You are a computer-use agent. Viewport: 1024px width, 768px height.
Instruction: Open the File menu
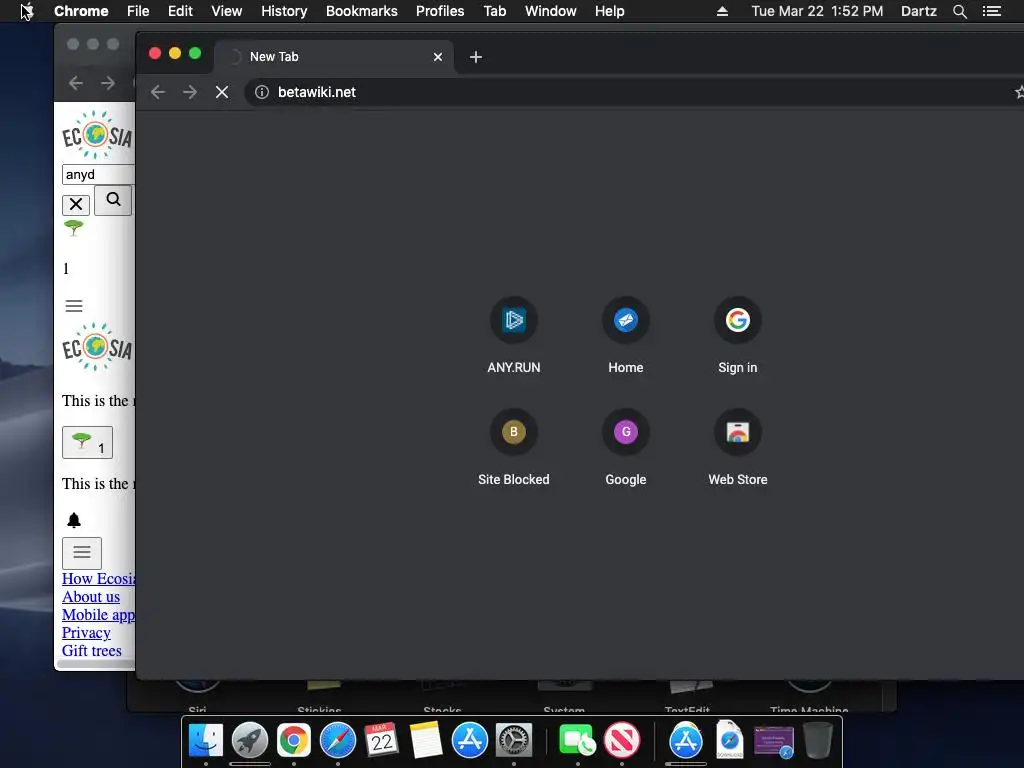point(138,11)
